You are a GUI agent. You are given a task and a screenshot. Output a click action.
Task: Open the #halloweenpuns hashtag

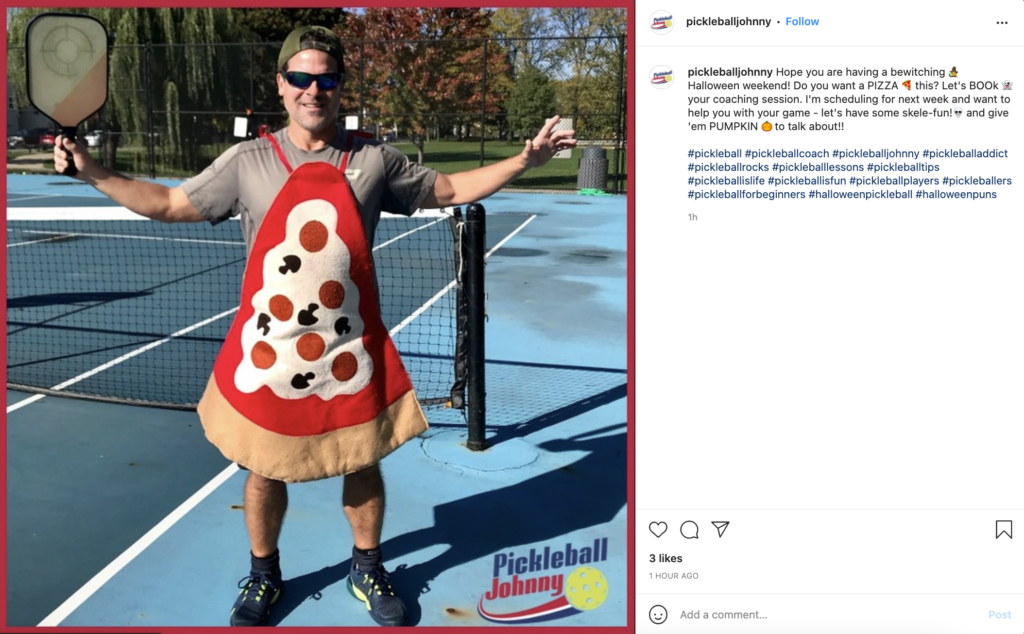pos(955,195)
